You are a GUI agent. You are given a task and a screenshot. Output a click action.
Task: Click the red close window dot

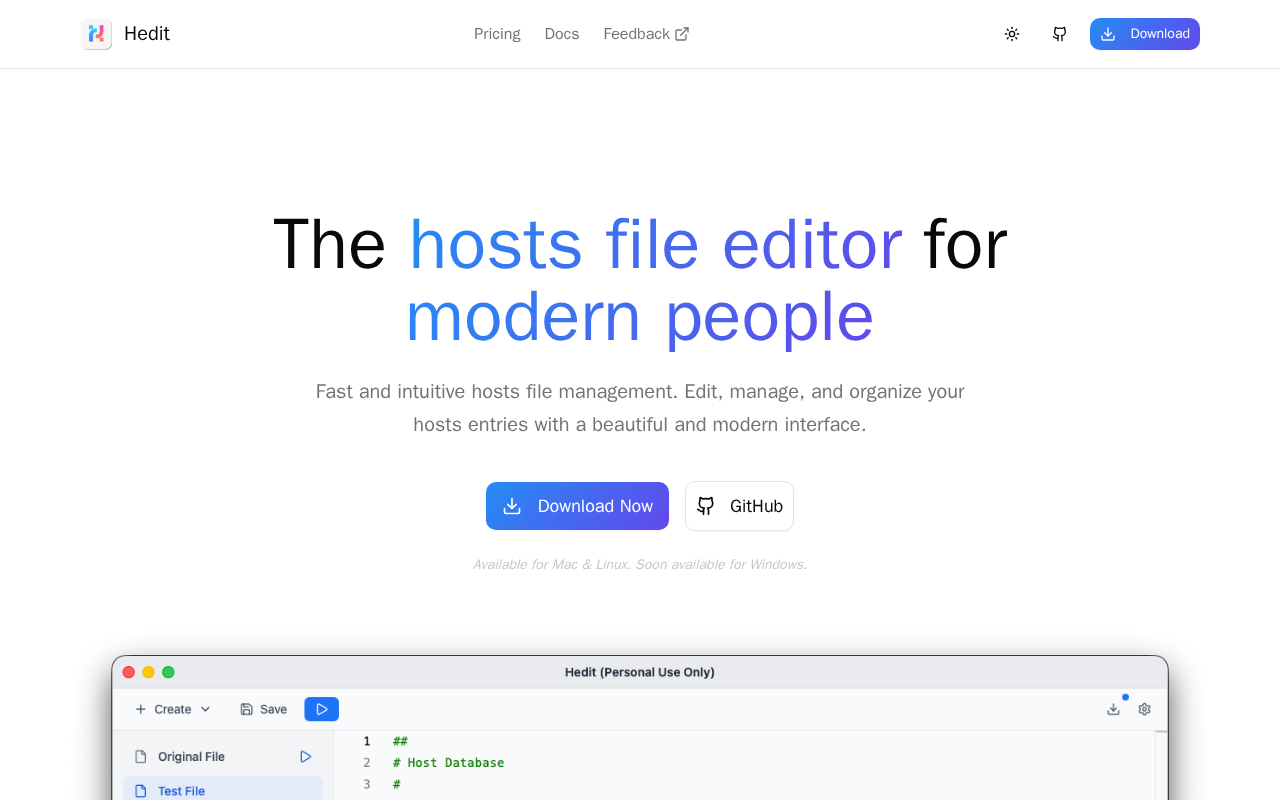tap(129, 672)
